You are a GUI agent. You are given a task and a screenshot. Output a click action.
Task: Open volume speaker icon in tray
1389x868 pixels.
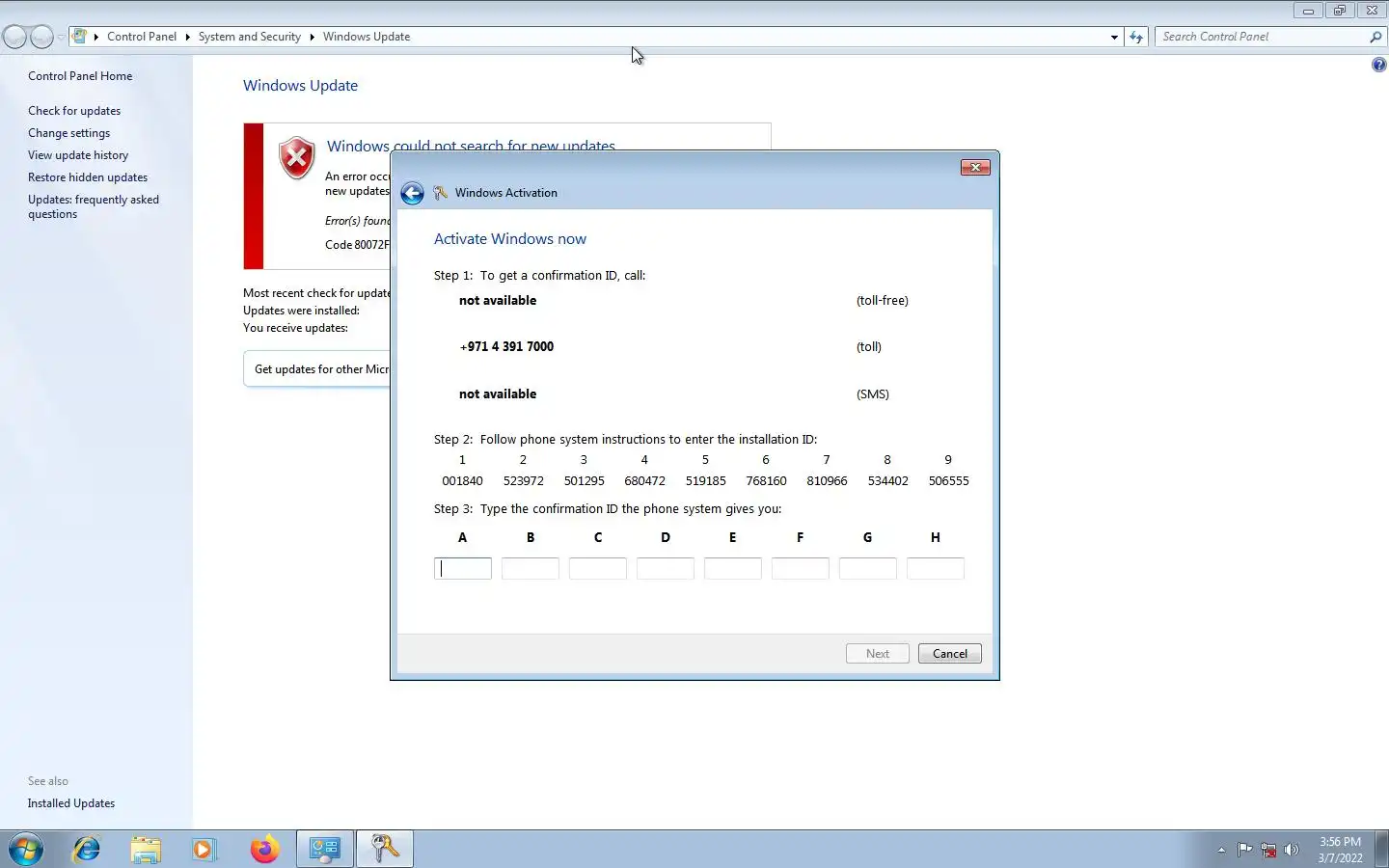click(1292, 850)
